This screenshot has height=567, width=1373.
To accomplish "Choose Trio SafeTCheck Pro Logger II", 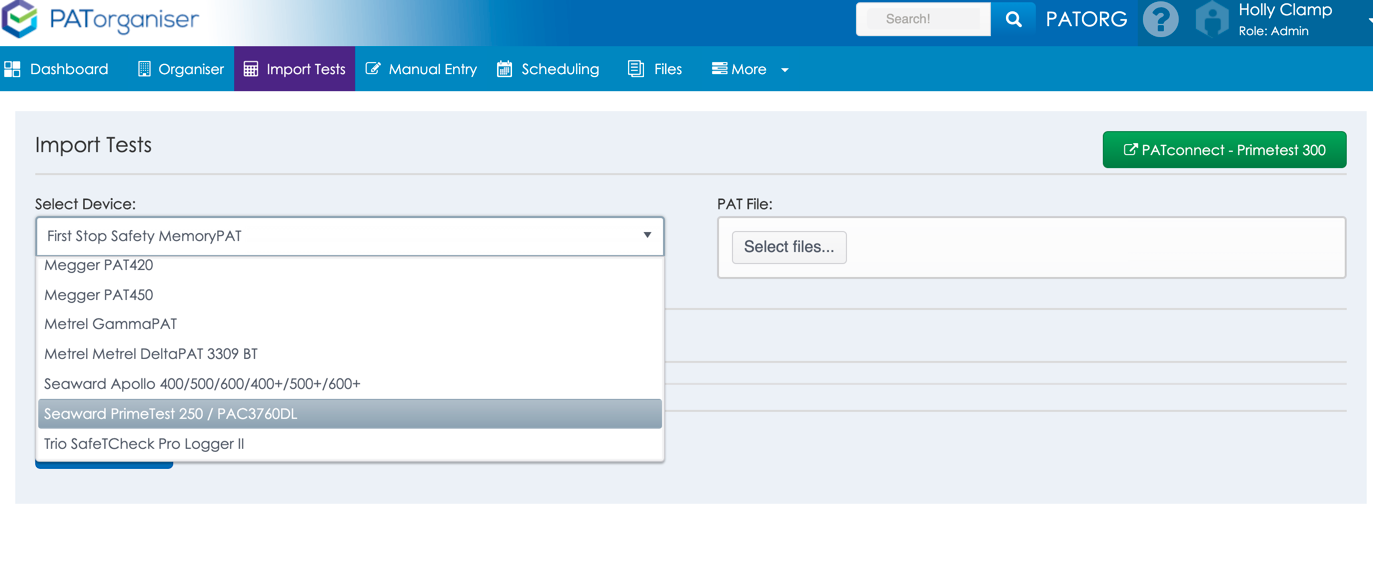I will point(350,444).
